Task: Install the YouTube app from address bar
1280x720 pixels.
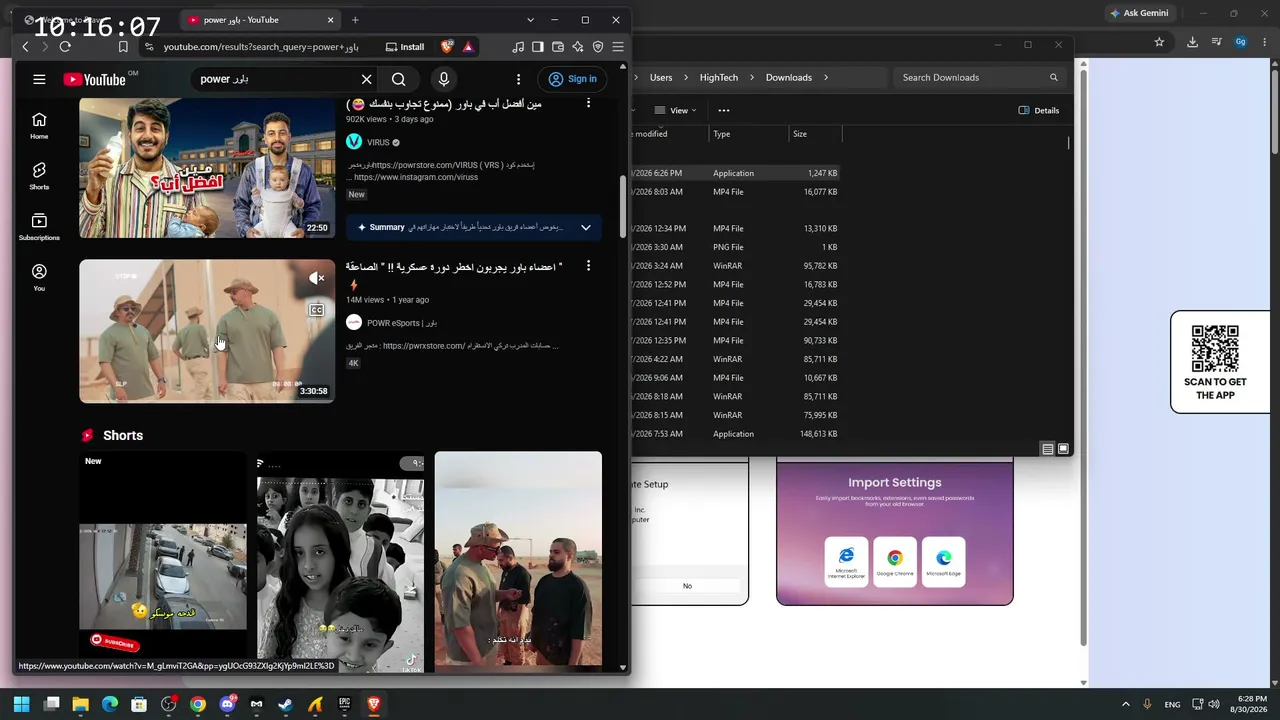Action: pos(405,47)
